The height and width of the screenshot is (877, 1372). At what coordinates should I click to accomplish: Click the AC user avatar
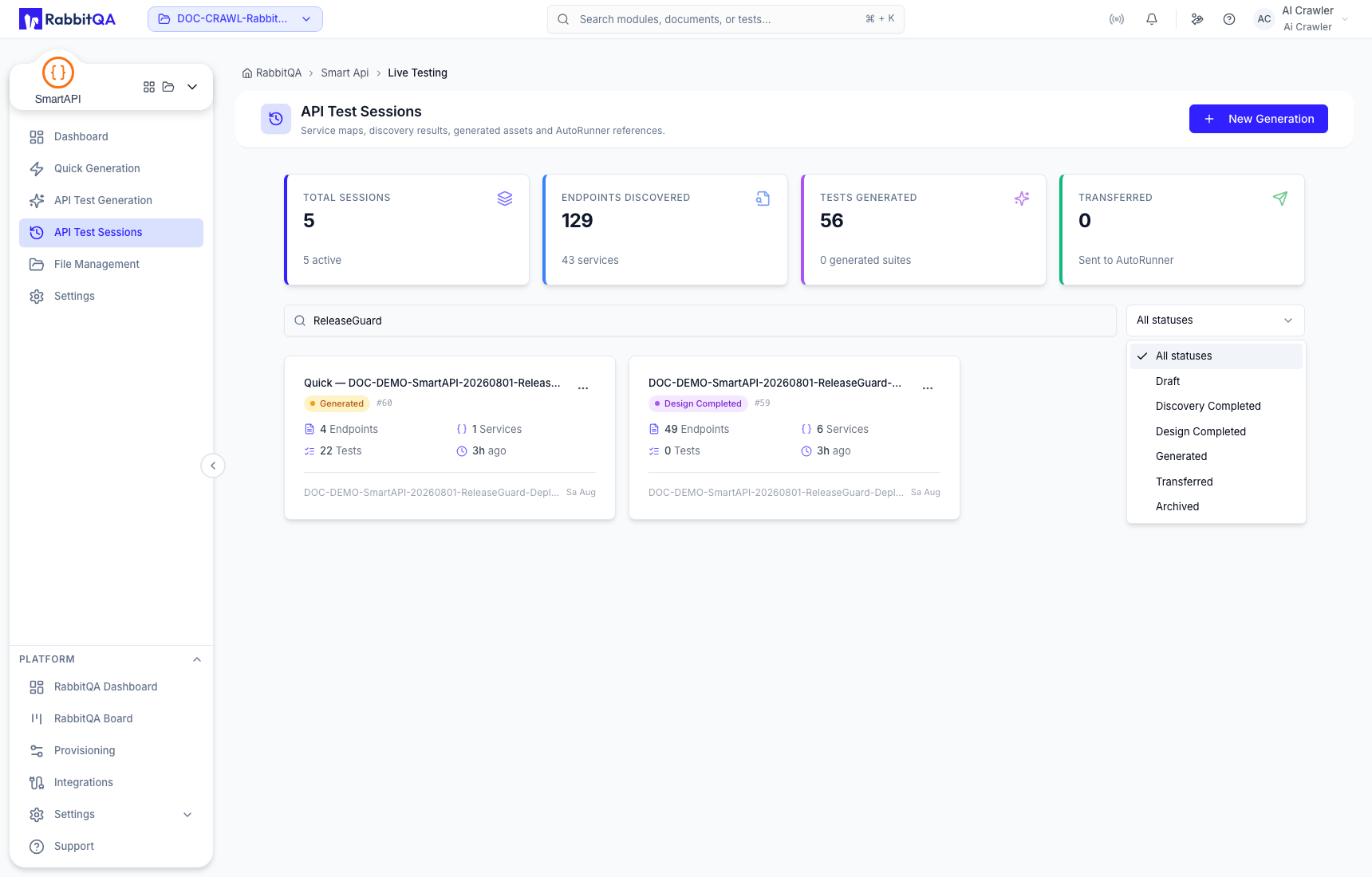click(x=1264, y=19)
